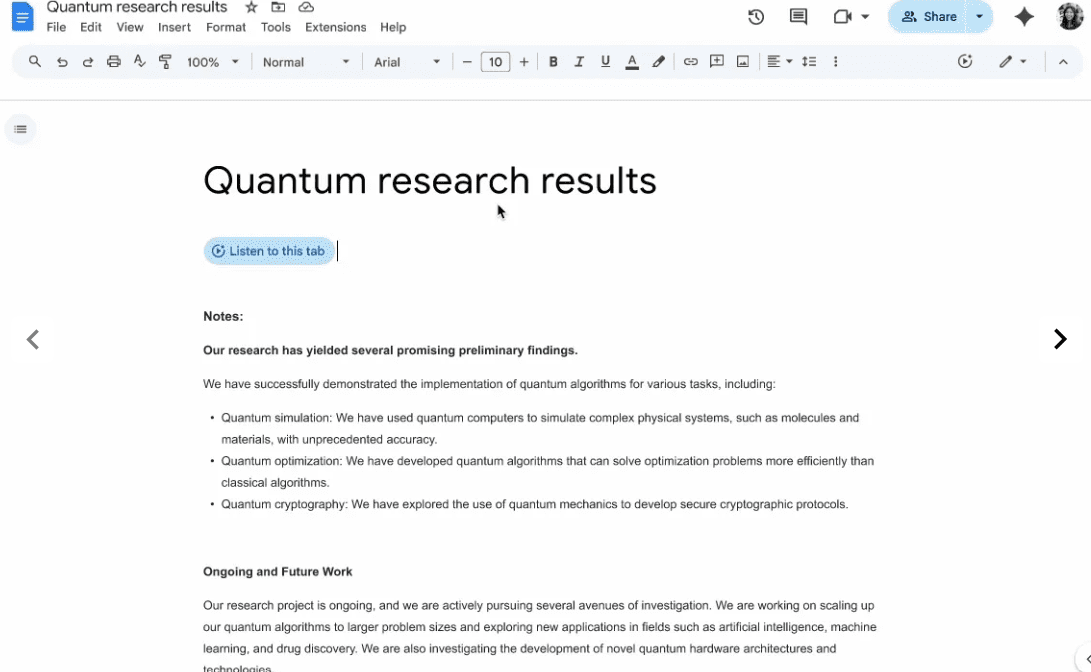The image size is (1091, 672).
Task: Click the Gemini sparkle icon
Action: coord(1024,17)
